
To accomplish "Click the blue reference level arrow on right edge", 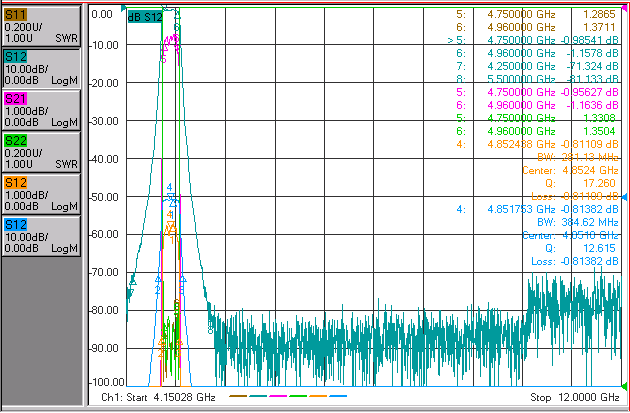I will tap(624, 197).
